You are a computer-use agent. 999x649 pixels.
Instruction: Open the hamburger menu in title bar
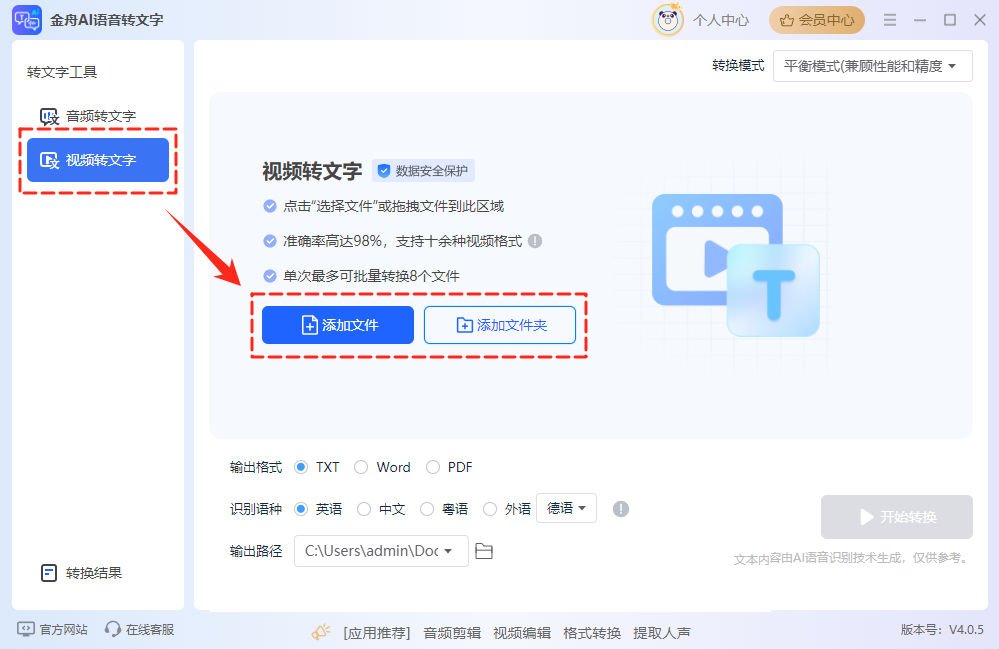tap(889, 20)
